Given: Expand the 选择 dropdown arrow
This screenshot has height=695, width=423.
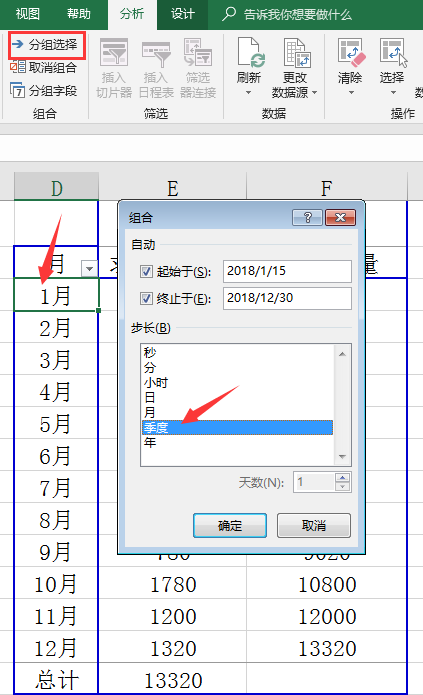Looking at the screenshot, I should pos(393,93).
